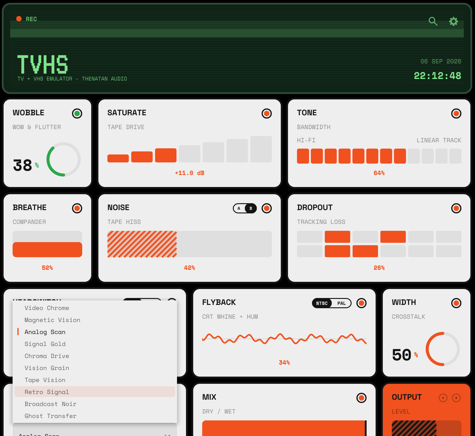
Task: Click the WOBBLE circular knob dial
Action: click(x=63, y=160)
